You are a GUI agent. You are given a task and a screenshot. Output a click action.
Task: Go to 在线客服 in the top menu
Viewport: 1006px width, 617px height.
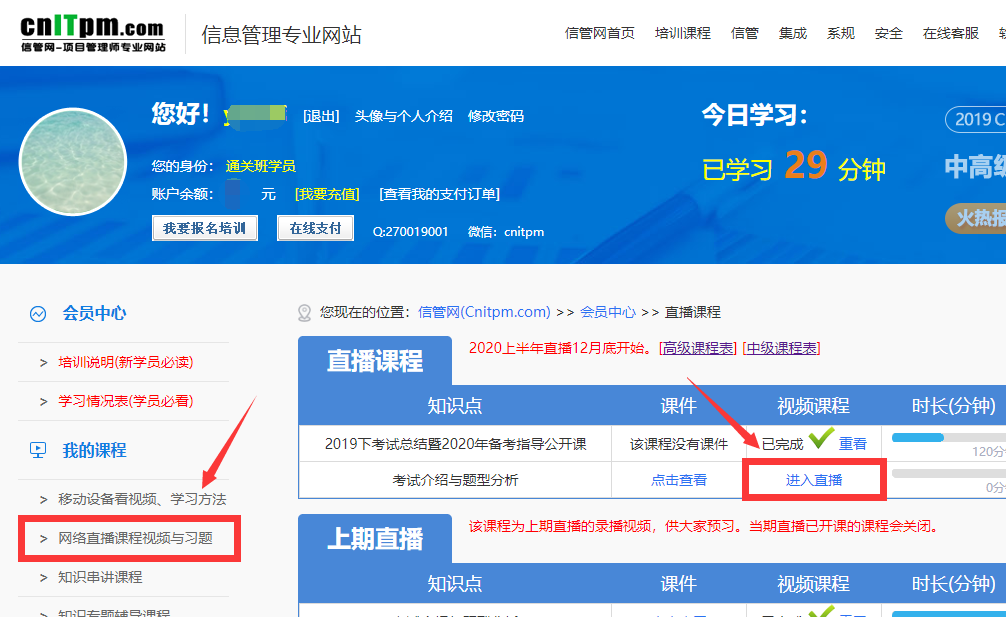pyautogui.click(x=950, y=33)
